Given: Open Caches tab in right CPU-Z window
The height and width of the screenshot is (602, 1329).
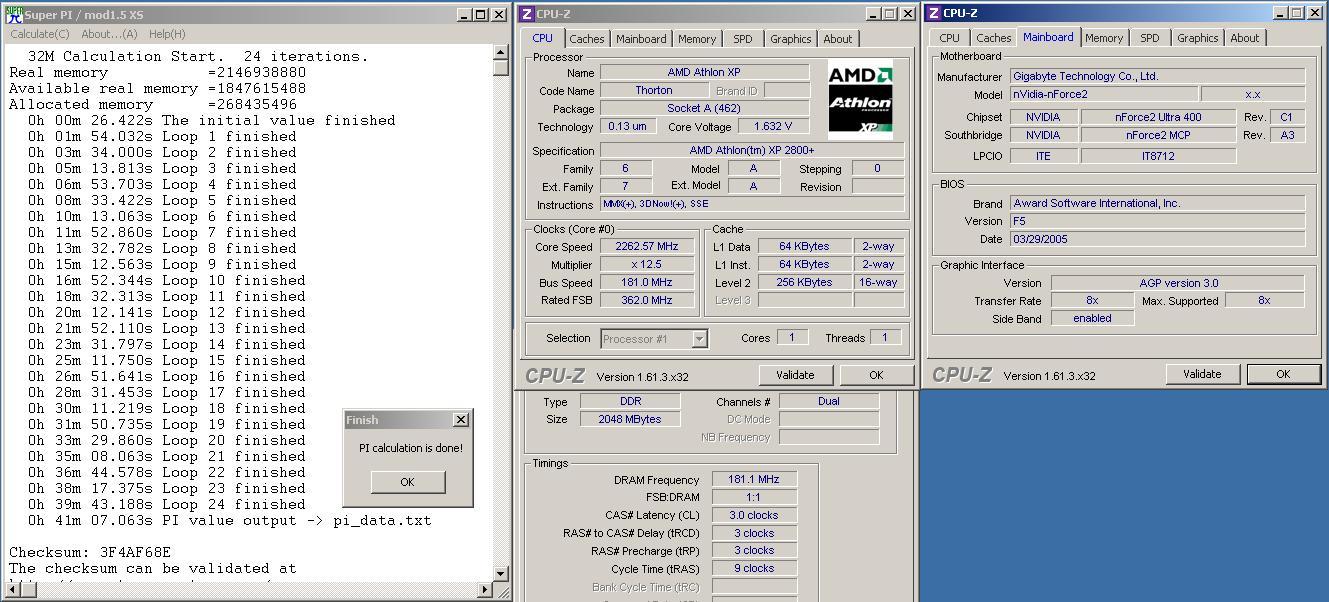Looking at the screenshot, I should [994, 38].
